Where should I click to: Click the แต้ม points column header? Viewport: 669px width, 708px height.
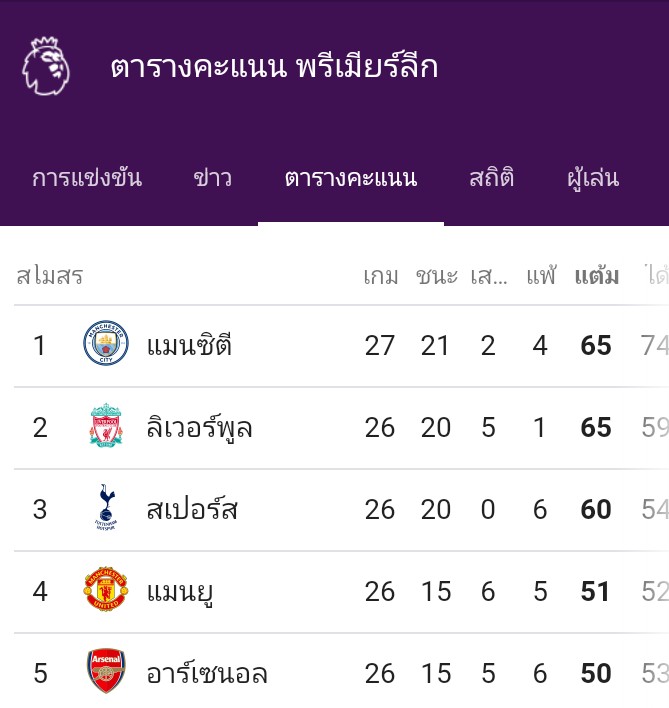(597, 276)
